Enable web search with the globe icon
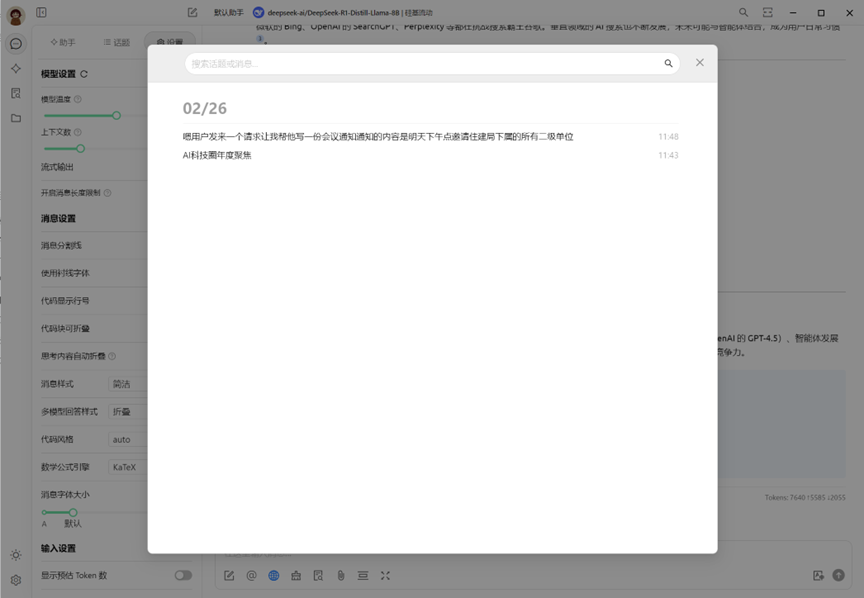The height and width of the screenshot is (598, 864). (273, 575)
